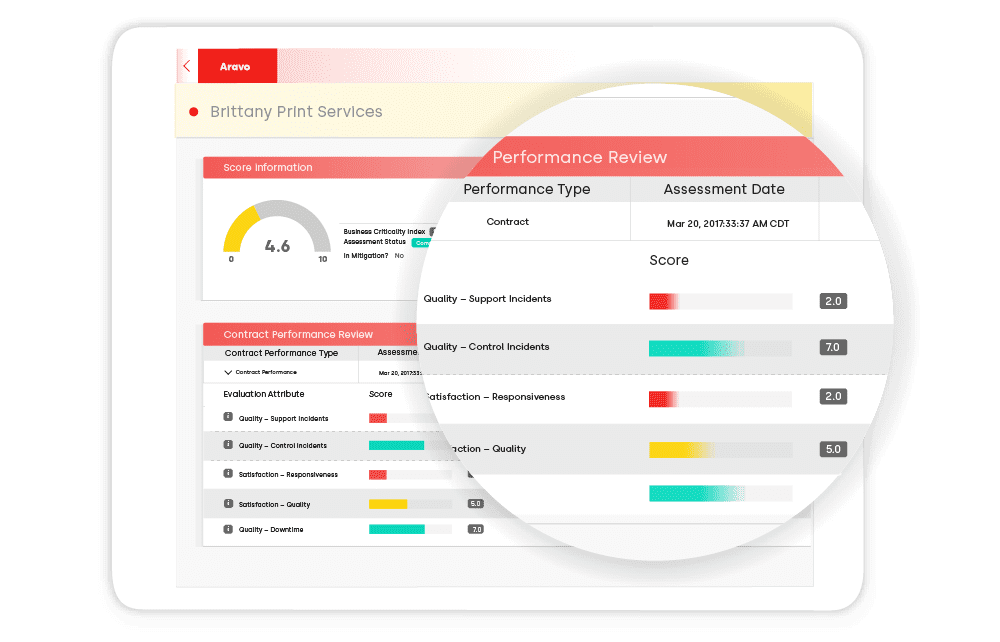Open info icon next to Satisfaction – Quality
Screen dimensions: 1000x642
228,503
